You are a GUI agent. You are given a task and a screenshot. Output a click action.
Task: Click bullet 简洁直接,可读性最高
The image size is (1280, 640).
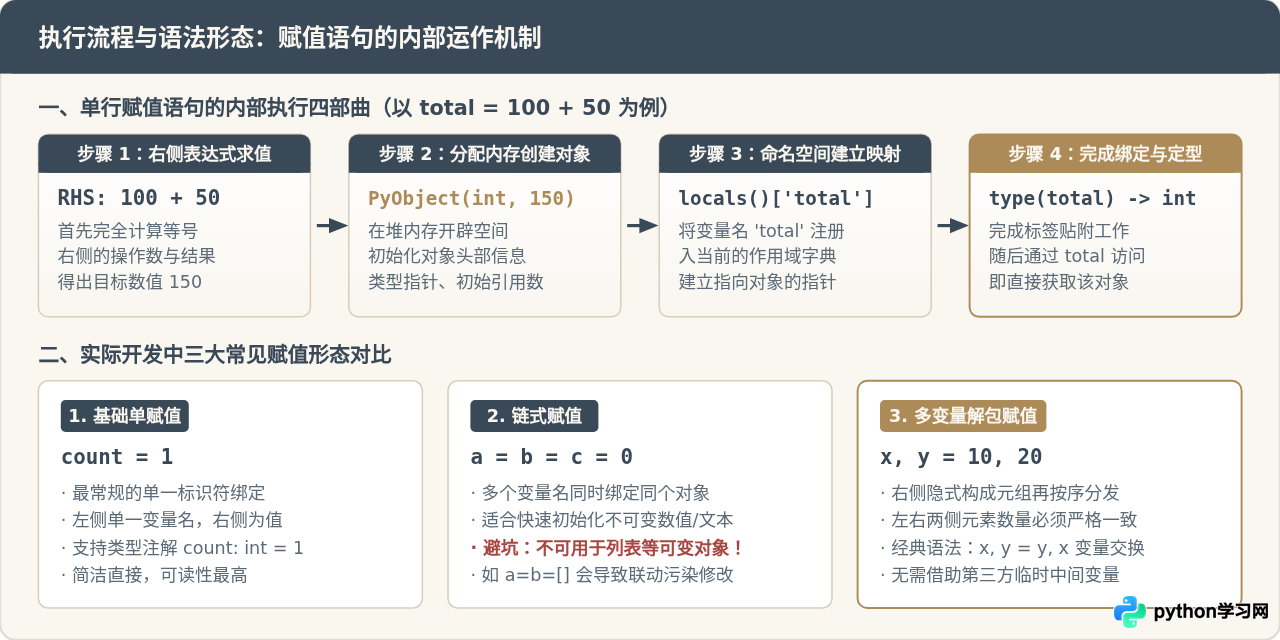(154, 575)
